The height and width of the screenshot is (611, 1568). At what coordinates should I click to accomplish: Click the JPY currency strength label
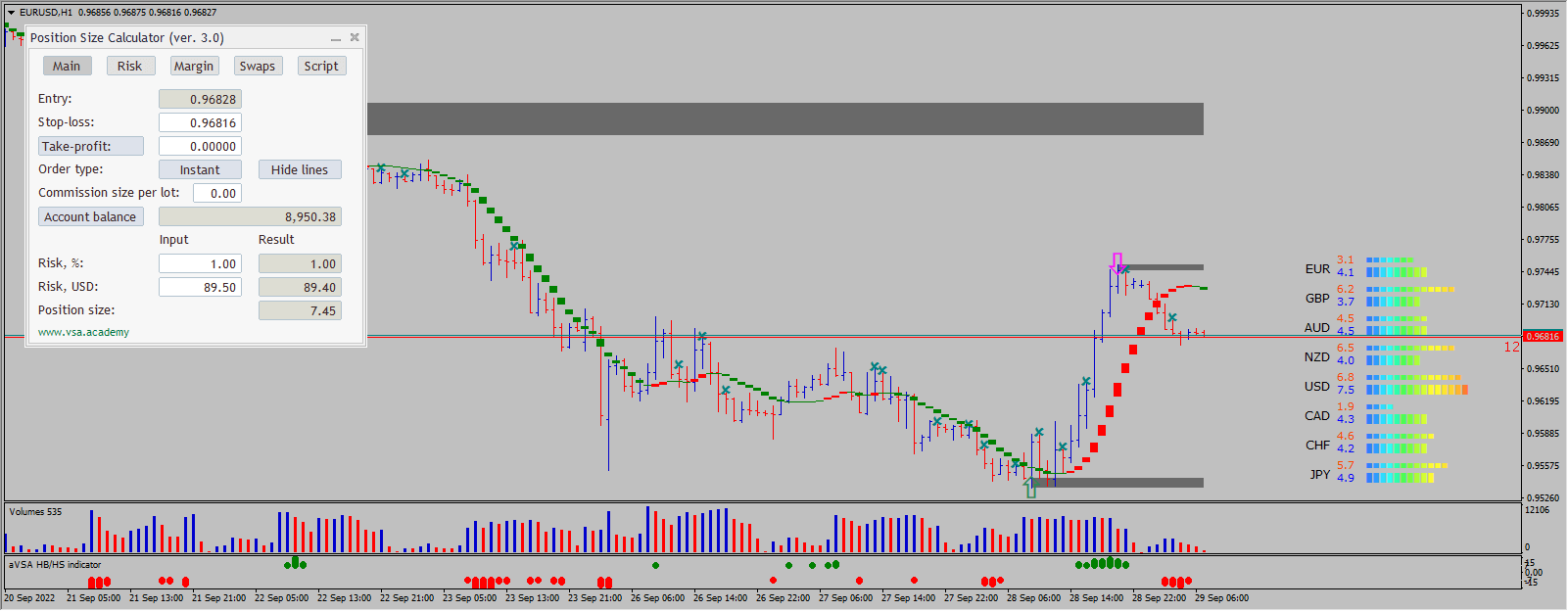pos(1320,474)
